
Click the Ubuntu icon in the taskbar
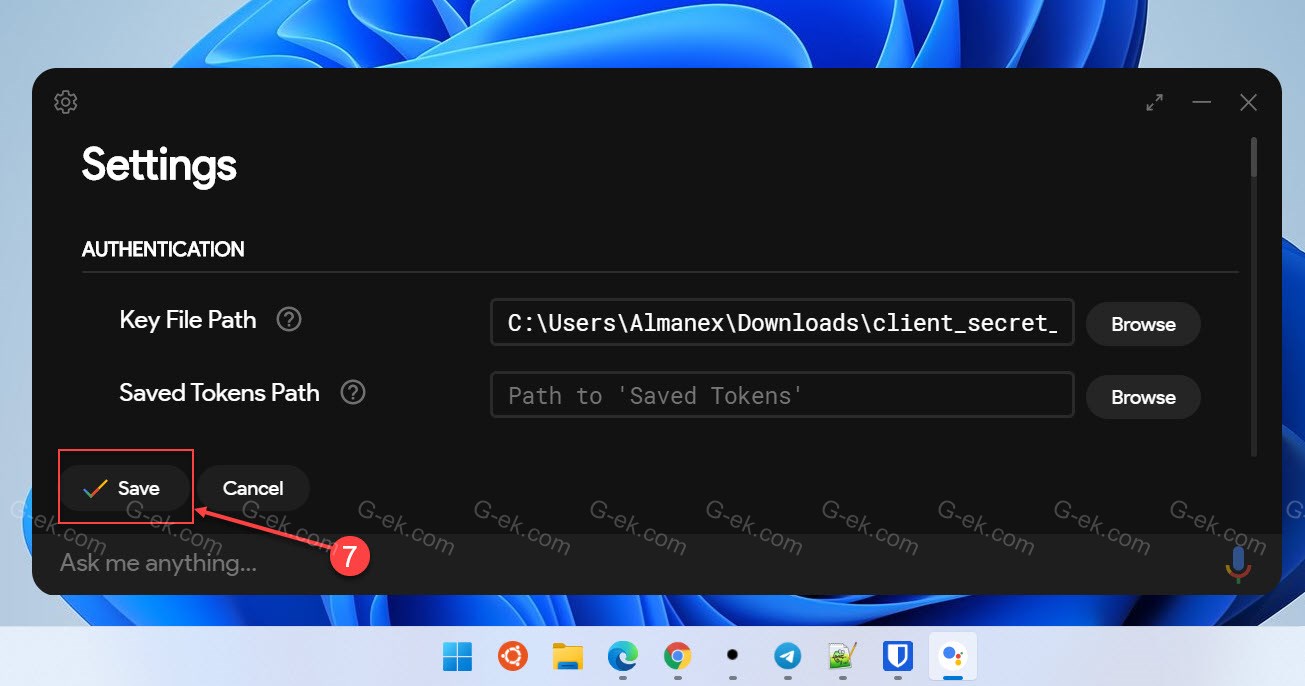[x=513, y=656]
